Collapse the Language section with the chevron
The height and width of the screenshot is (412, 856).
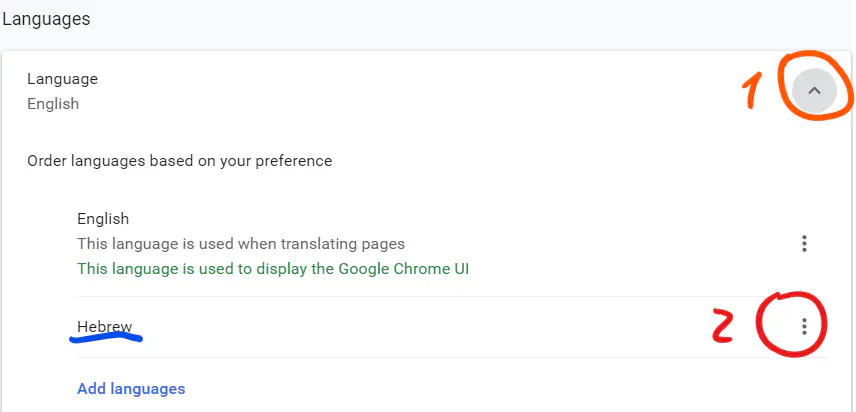814,91
